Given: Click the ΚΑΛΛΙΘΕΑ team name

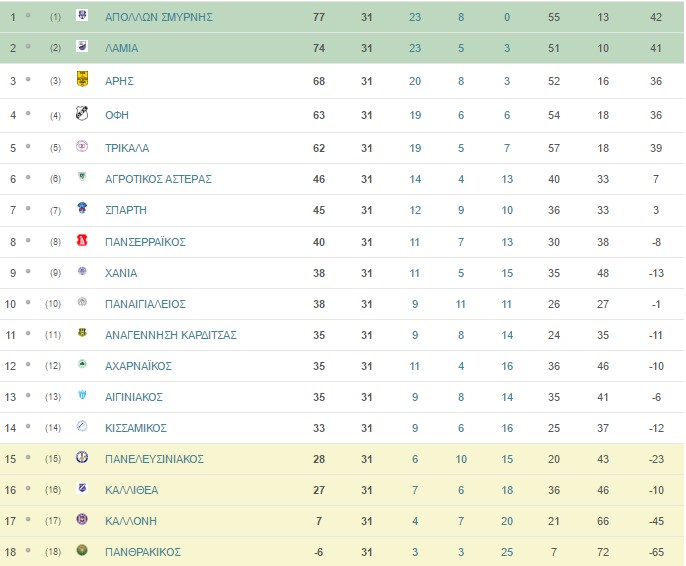Looking at the screenshot, I should click(x=132, y=490).
